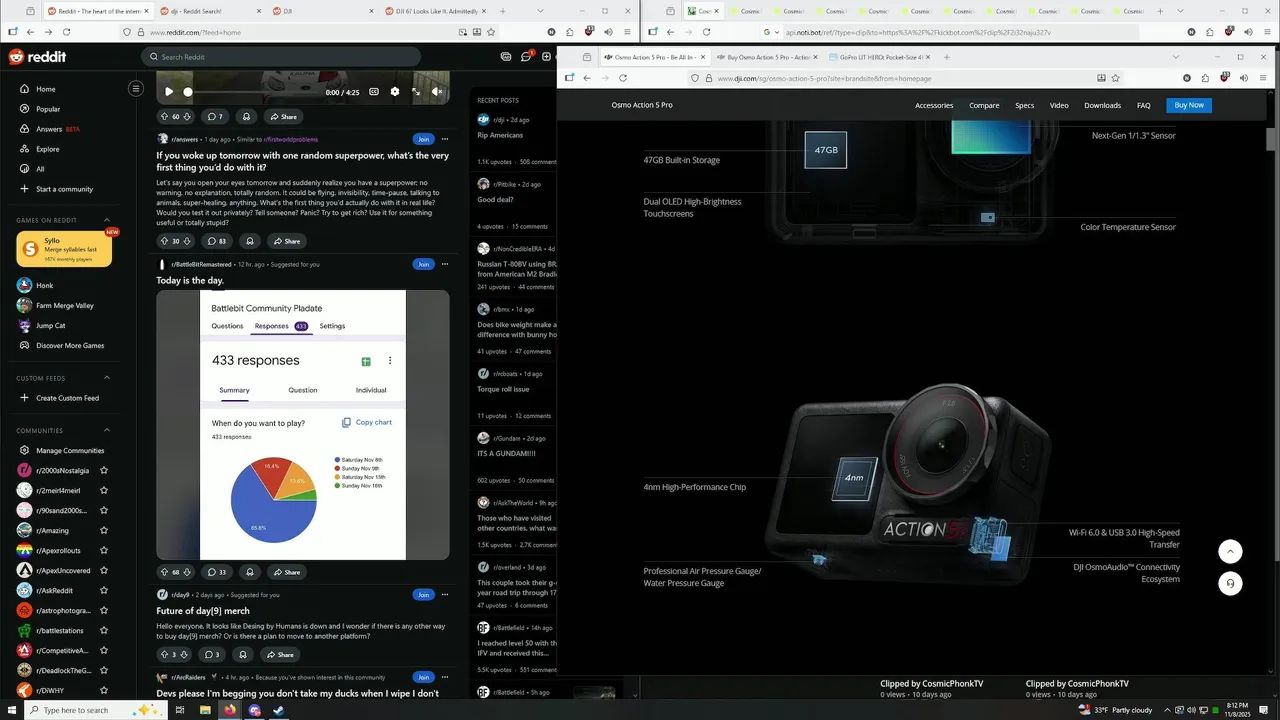Image resolution: width=1280 pixels, height=720 pixels.
Task: Open Steam from the taskbar
Action: [279, 710]
